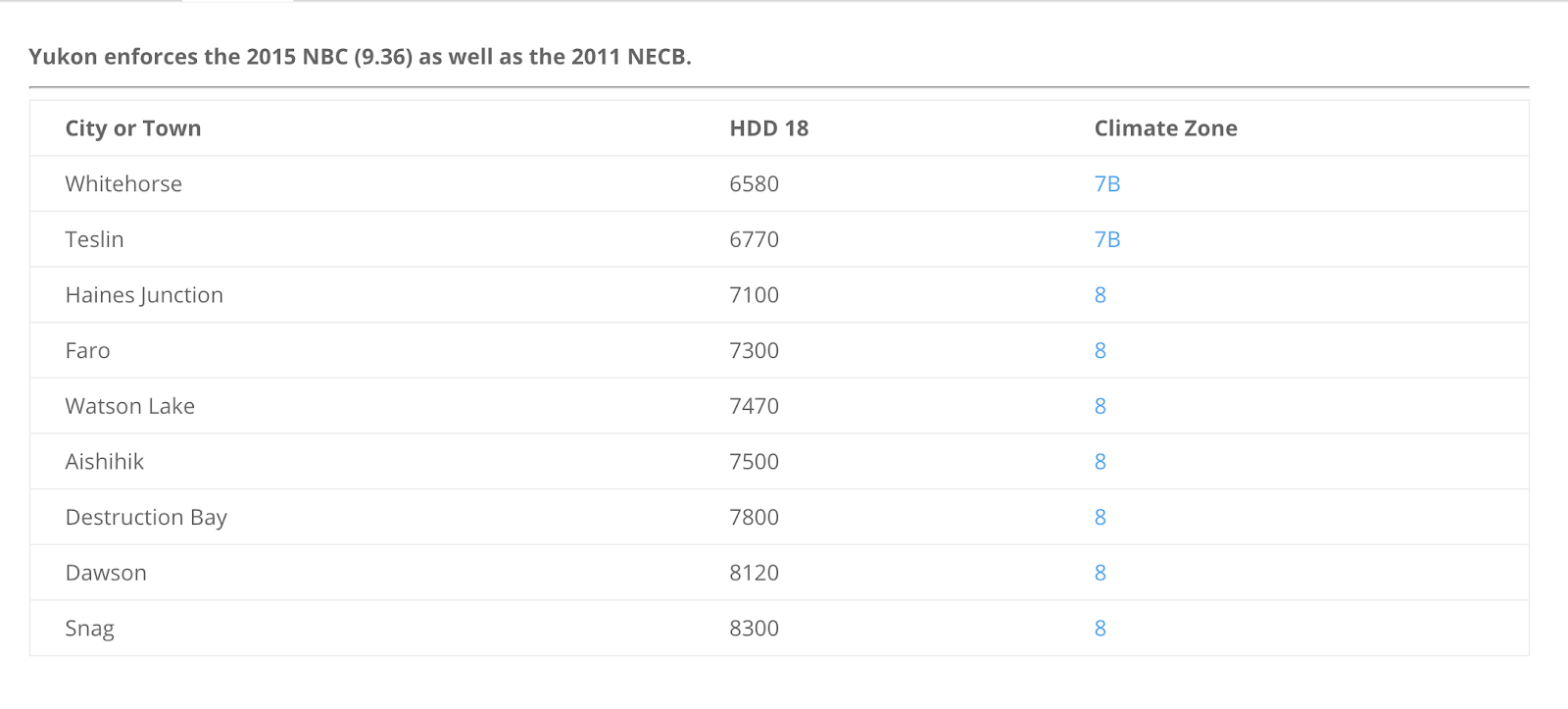1568x709 pixels.
Task: Click the 7100 HDD value for Haines Junction
Action: (754, 295)
